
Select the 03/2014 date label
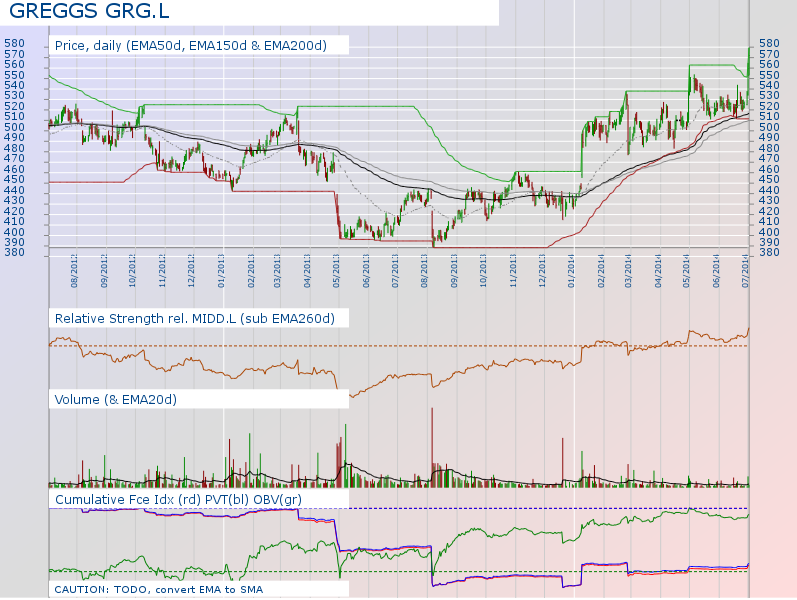coord(628,271)
